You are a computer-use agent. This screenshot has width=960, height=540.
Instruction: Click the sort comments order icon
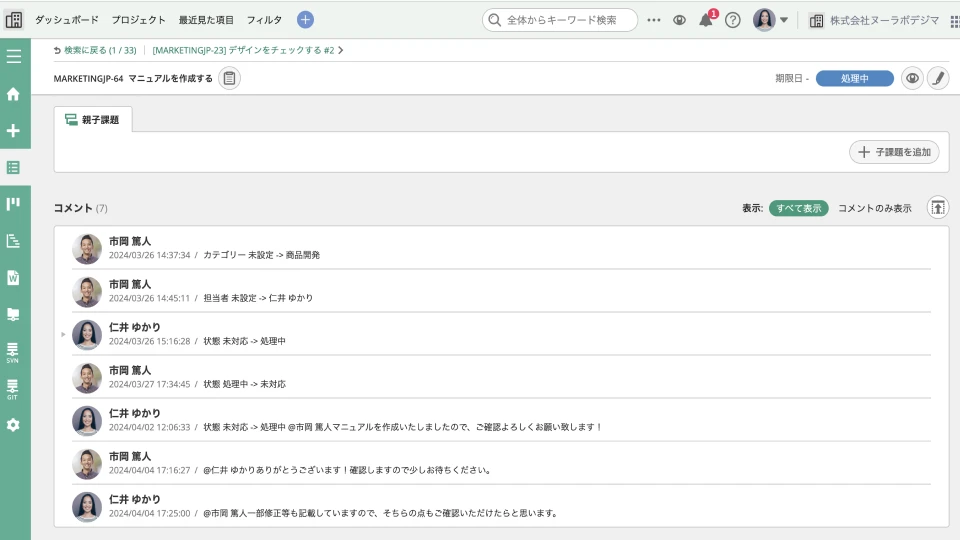938,208
